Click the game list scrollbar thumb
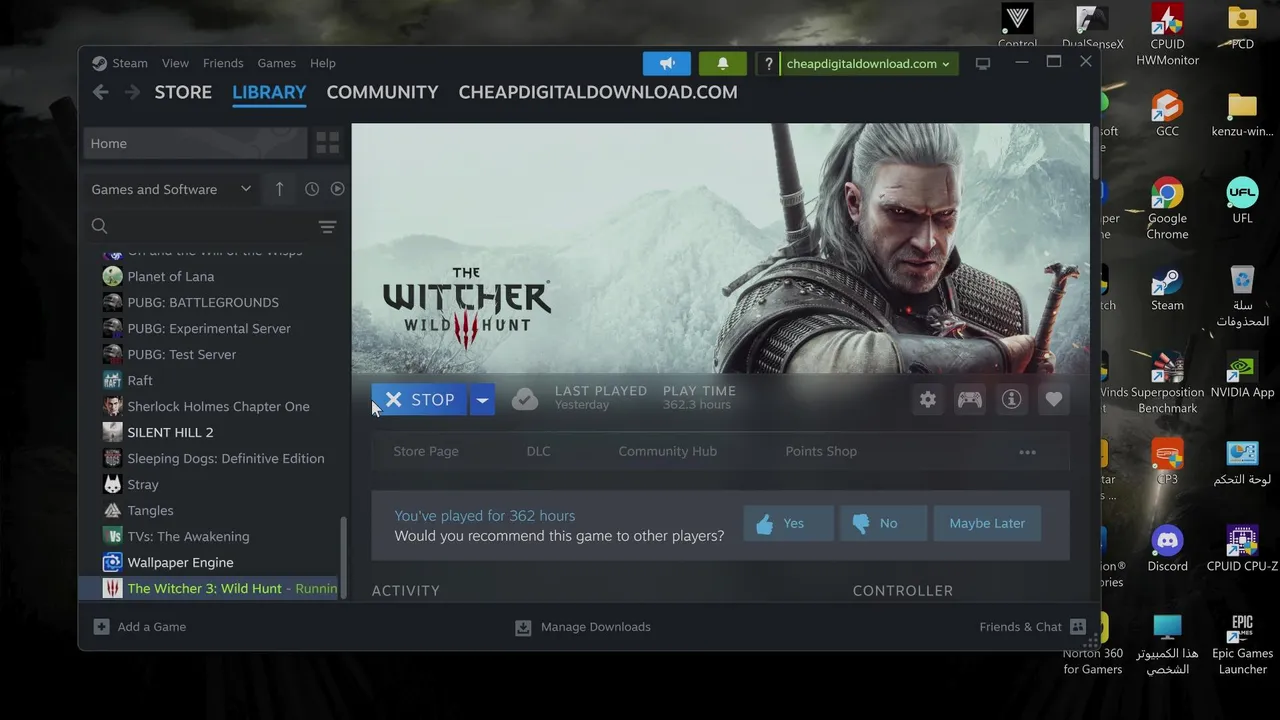 (x=345, y=557)
